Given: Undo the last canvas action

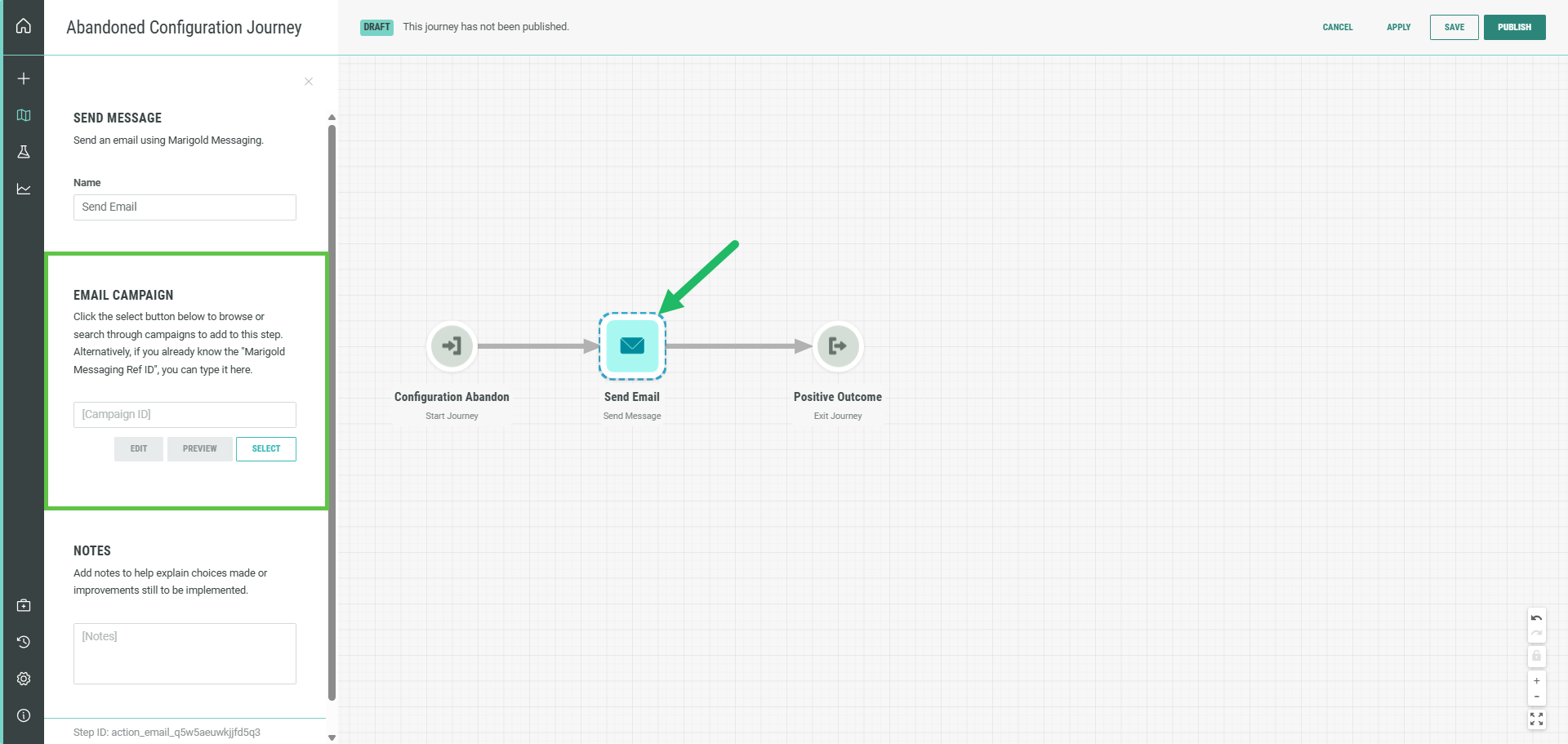Looking at the screenshot, I should (1536, 617).
